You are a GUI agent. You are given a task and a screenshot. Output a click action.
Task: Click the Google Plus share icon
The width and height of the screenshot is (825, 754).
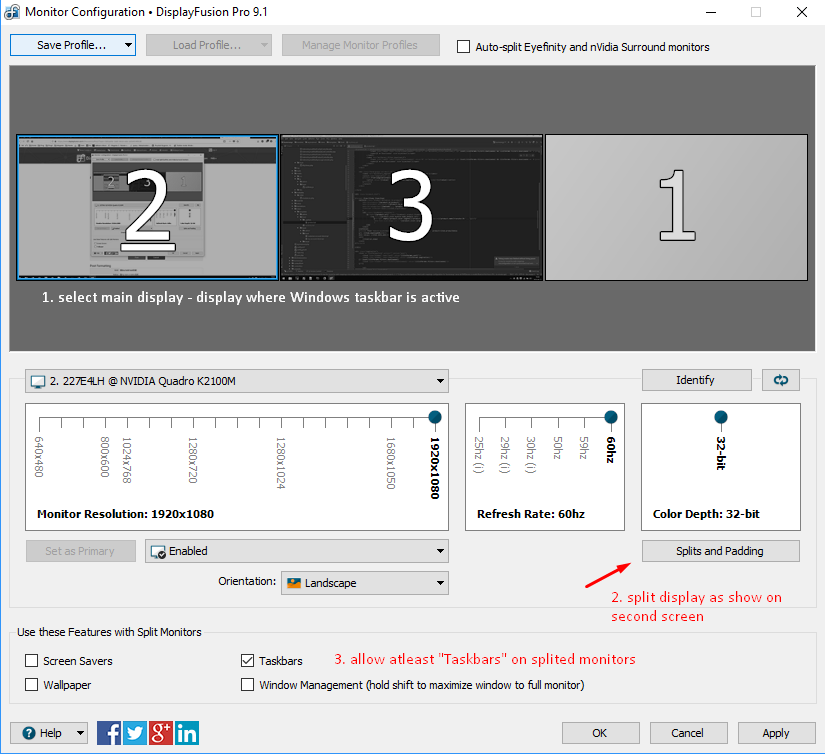[x=161, y=733]
